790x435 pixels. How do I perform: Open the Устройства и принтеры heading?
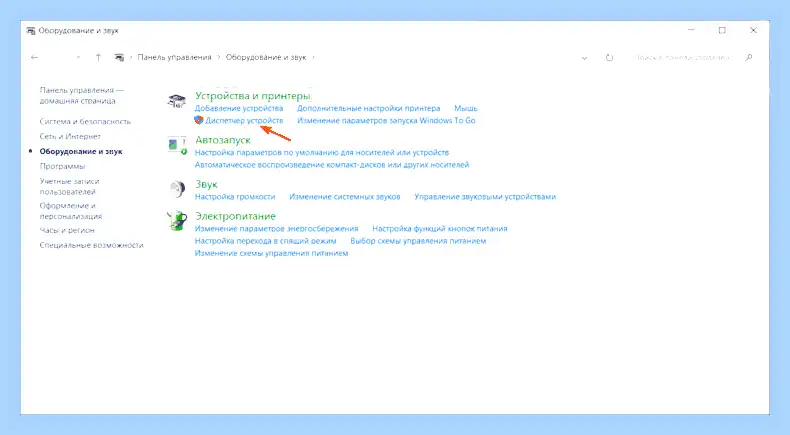tap(252, 96)
